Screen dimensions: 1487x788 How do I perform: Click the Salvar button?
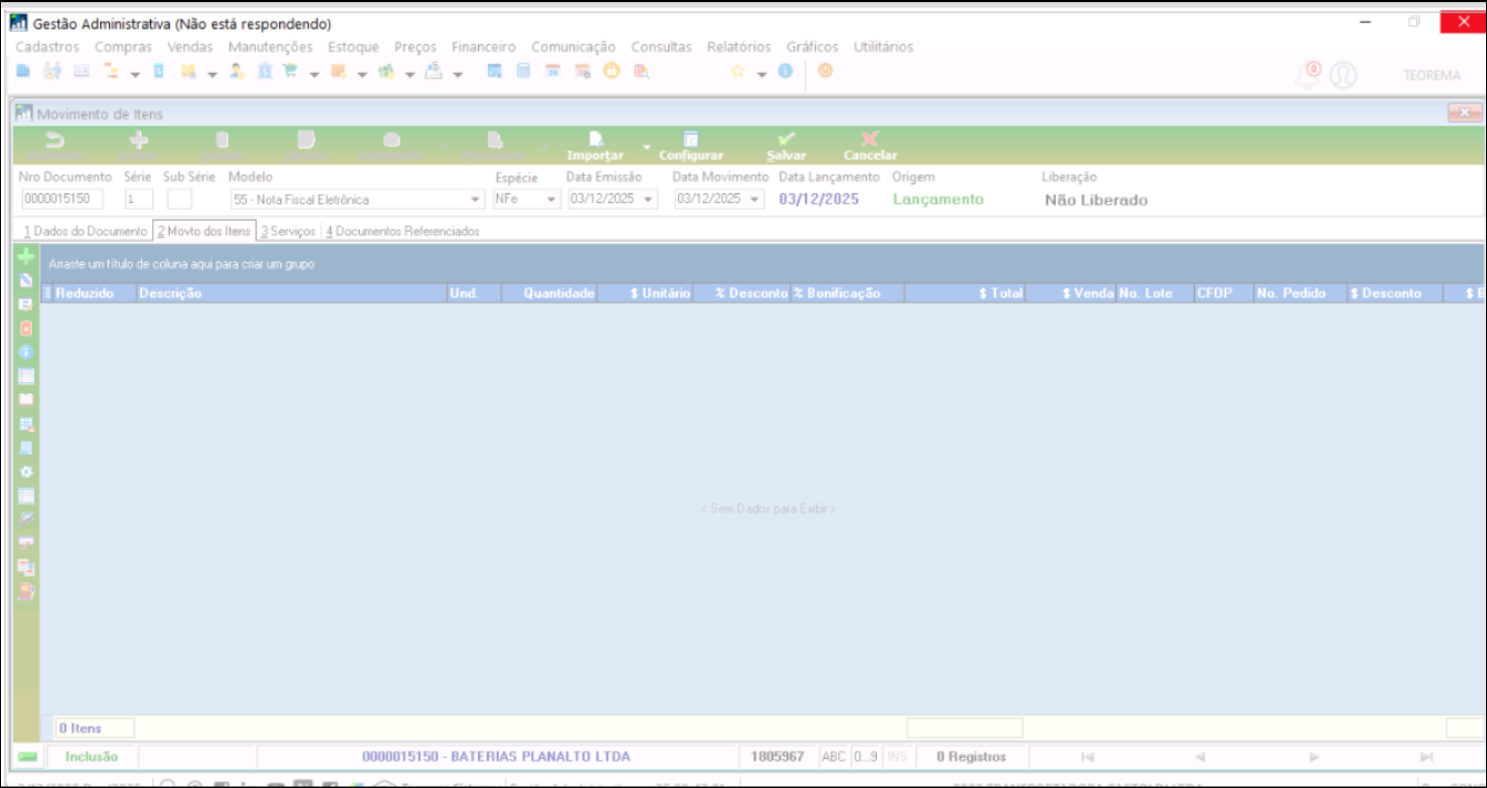pos(786,146)
